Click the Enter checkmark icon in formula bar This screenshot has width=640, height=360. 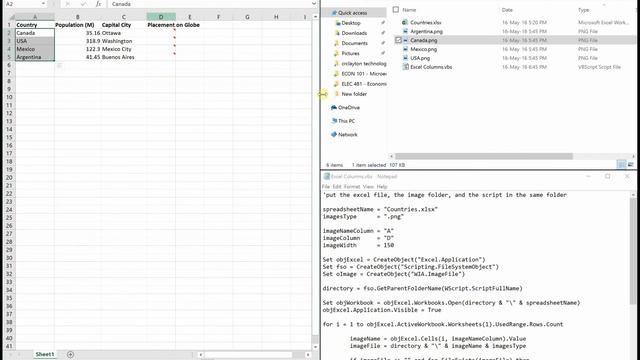tap(83, 4)
